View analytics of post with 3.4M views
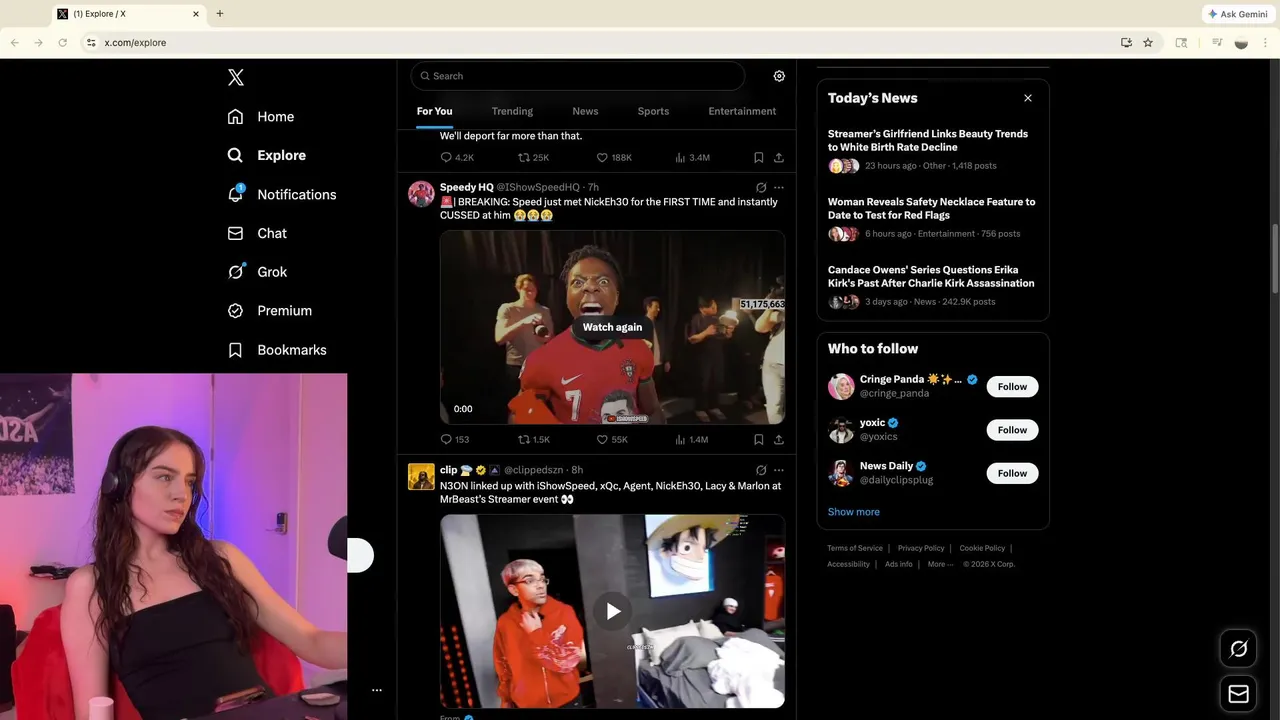 pyautogui.click(x=692, y=158)
